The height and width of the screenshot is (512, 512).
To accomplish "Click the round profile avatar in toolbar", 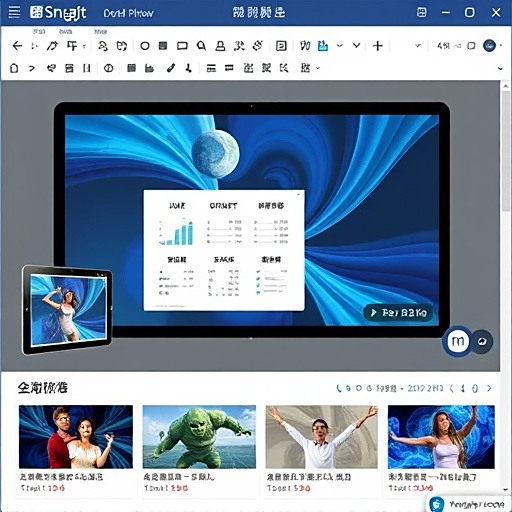I will point(489,45).
